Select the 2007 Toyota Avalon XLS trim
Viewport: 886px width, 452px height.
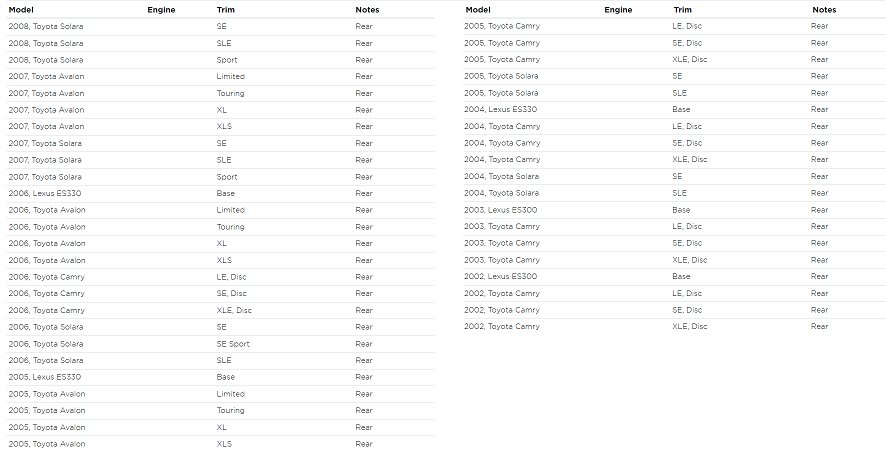point(224,126)
